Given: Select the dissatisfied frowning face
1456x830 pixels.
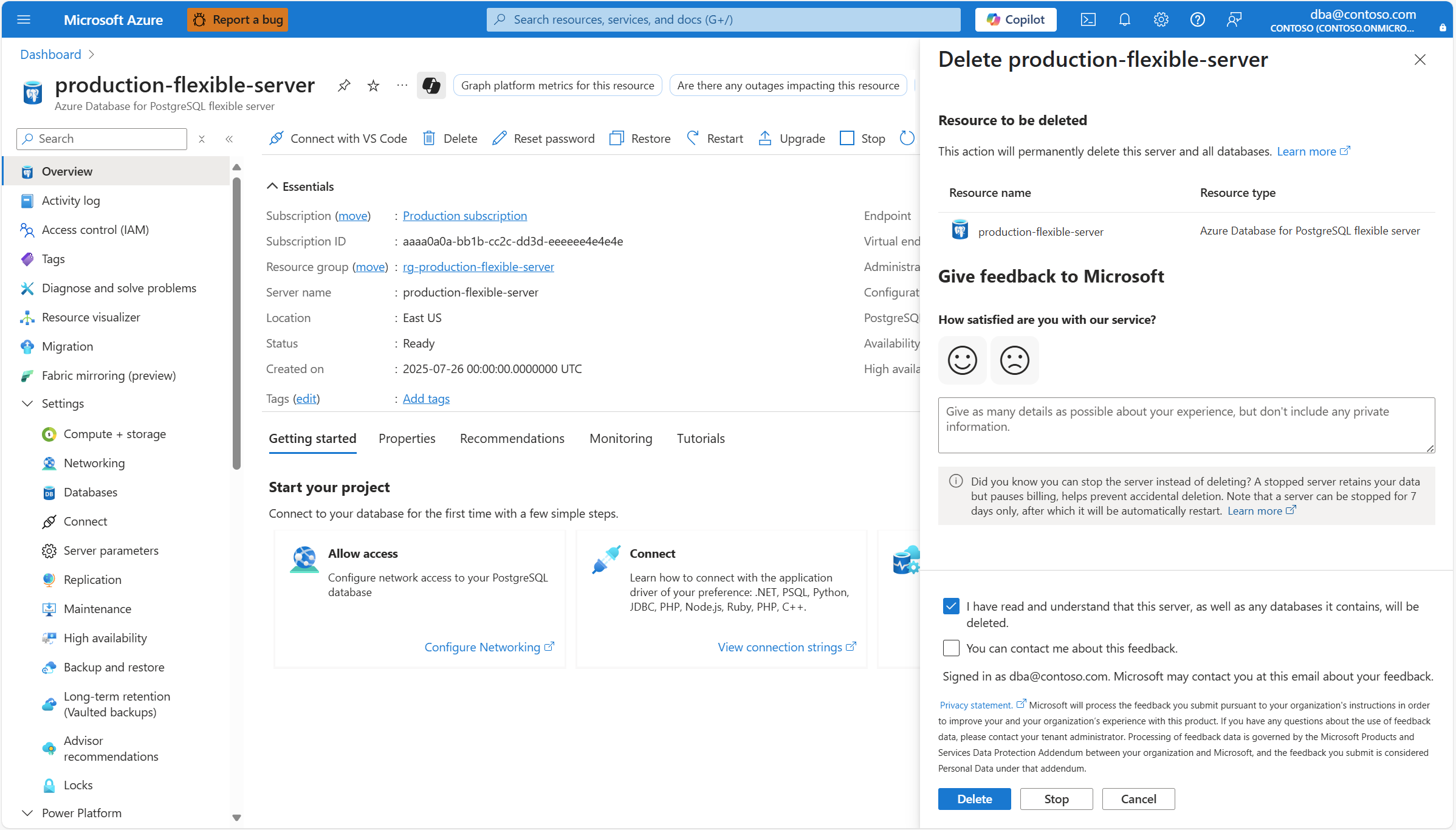Looking at the screenshot, I should [x=1014, y=360].
